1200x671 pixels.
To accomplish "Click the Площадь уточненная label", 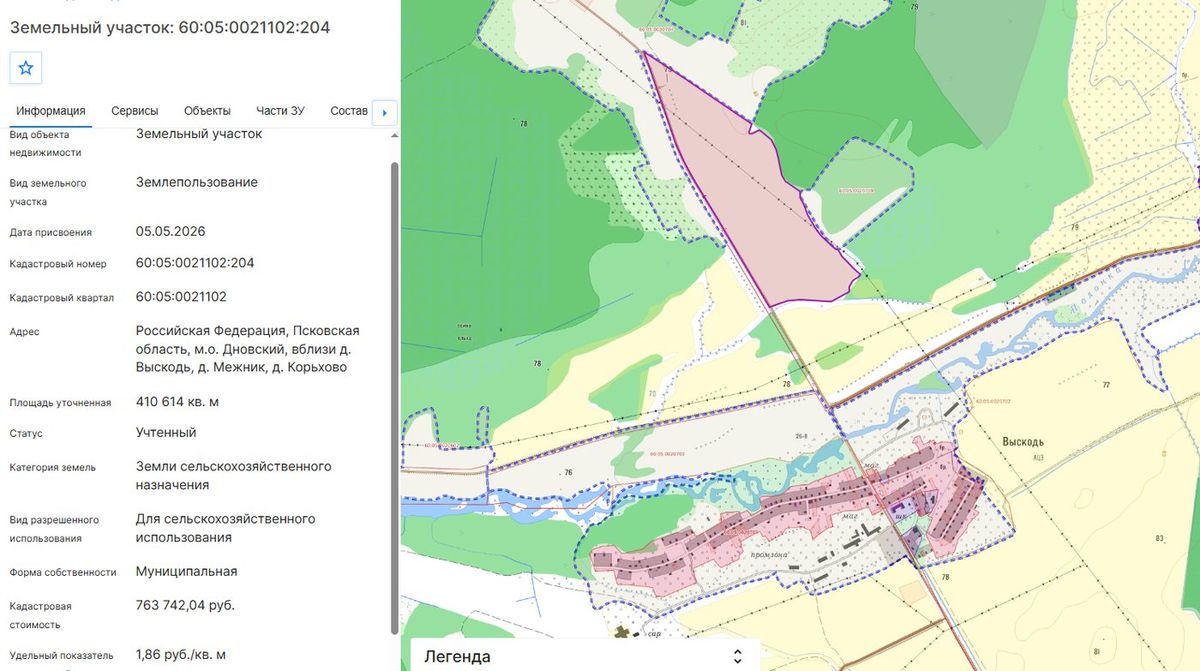I will click(x=60, y=403).
